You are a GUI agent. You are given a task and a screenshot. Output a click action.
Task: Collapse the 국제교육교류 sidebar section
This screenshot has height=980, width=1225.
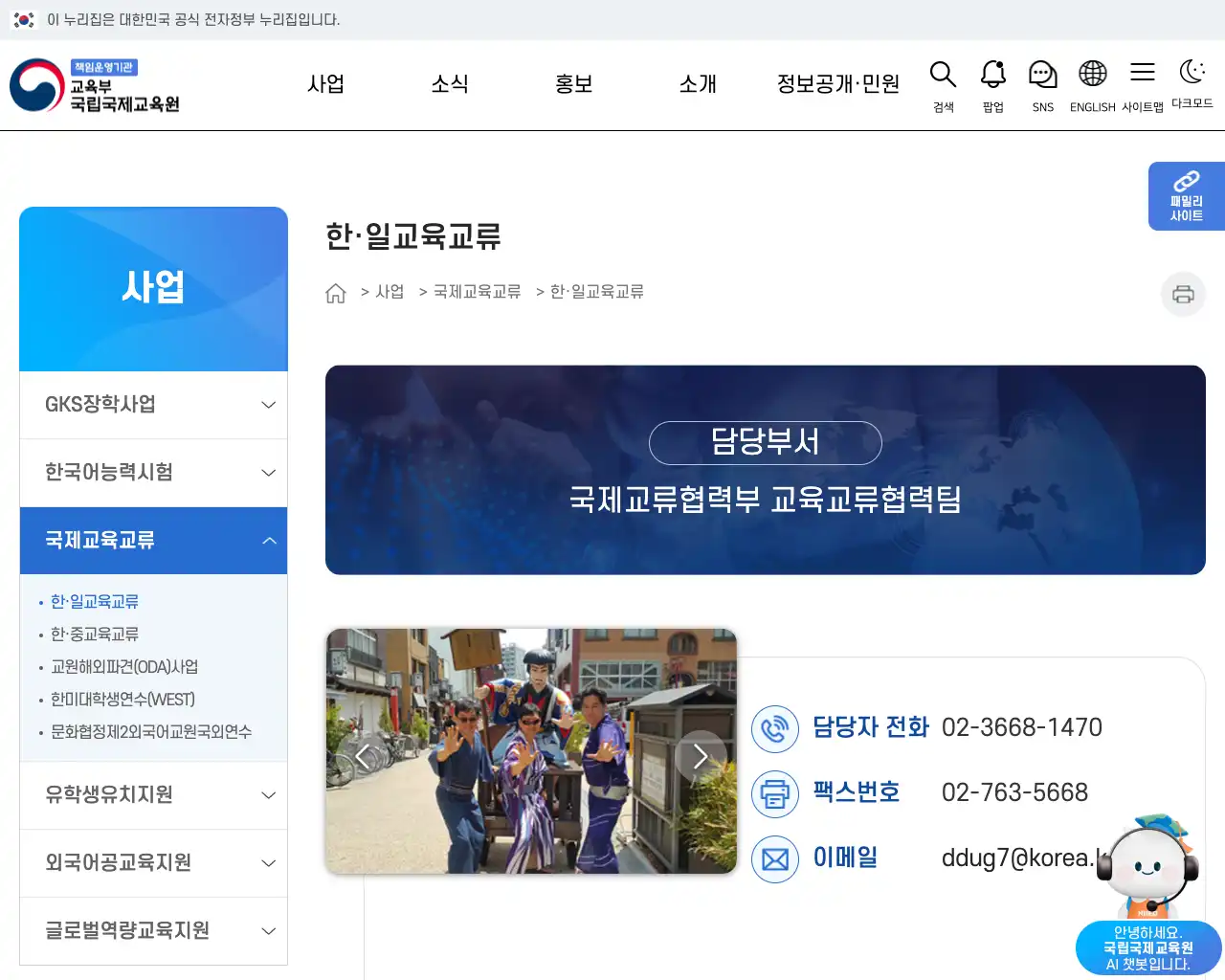tap(153, 541)
